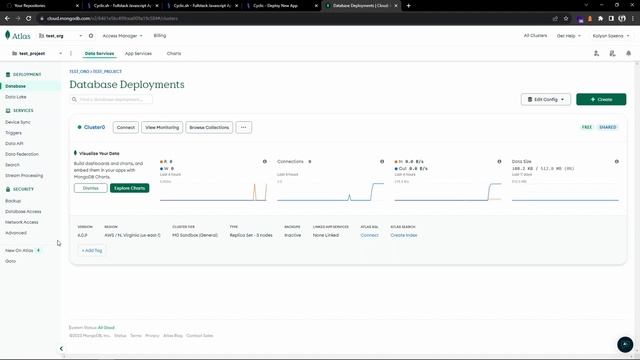Open the test_org organization dropdown

pyautogui.click(x=60, y=36)
